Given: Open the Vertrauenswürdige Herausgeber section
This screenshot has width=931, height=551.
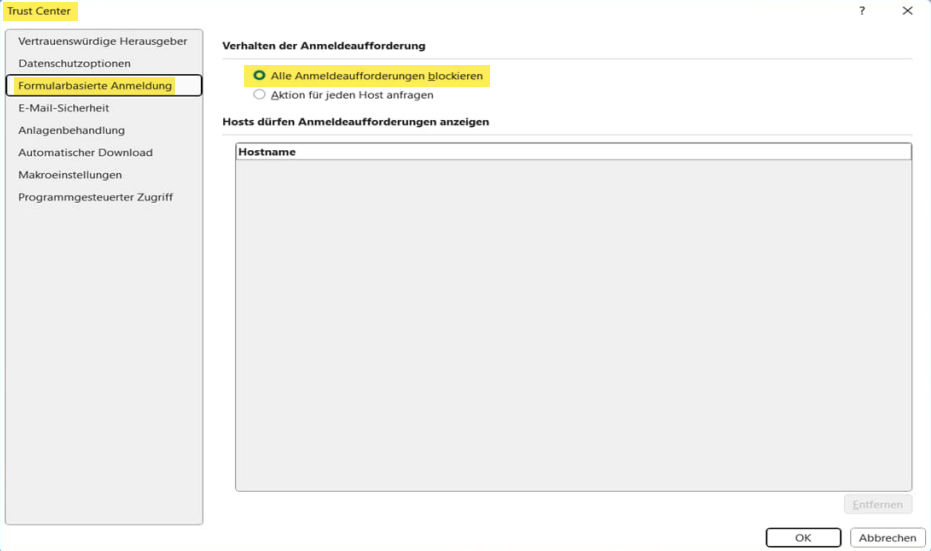Looking at the screenshot, I should (x=102, y=41).
